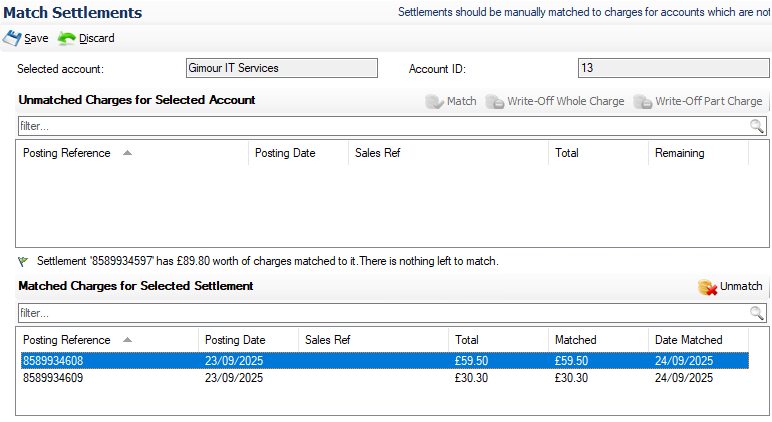This screenshot has height=422, width=772.
Task: Click the matched charges filter field
Action: point(380,313)
